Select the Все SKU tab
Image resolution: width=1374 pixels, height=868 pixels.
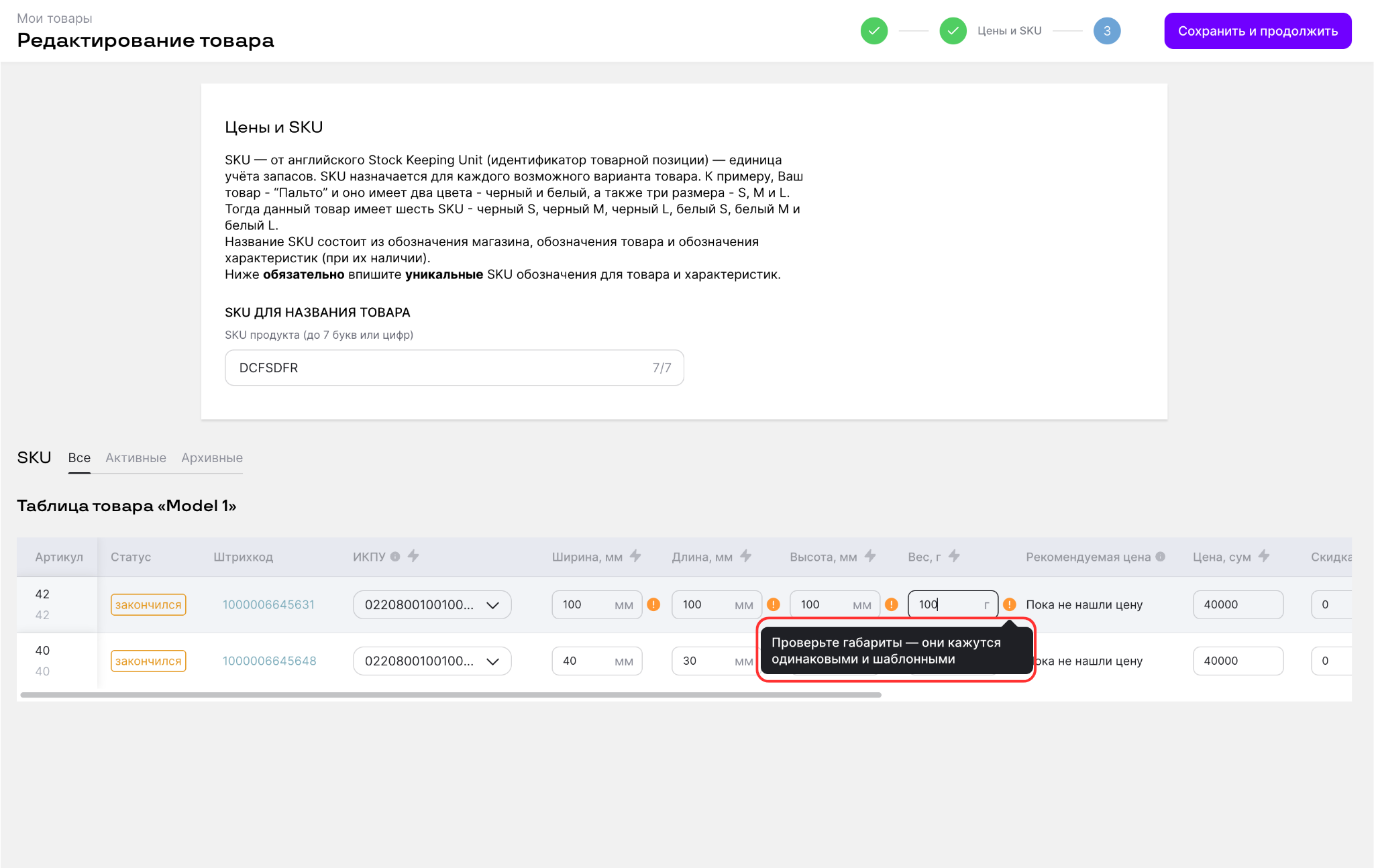[x=79, y=458]
